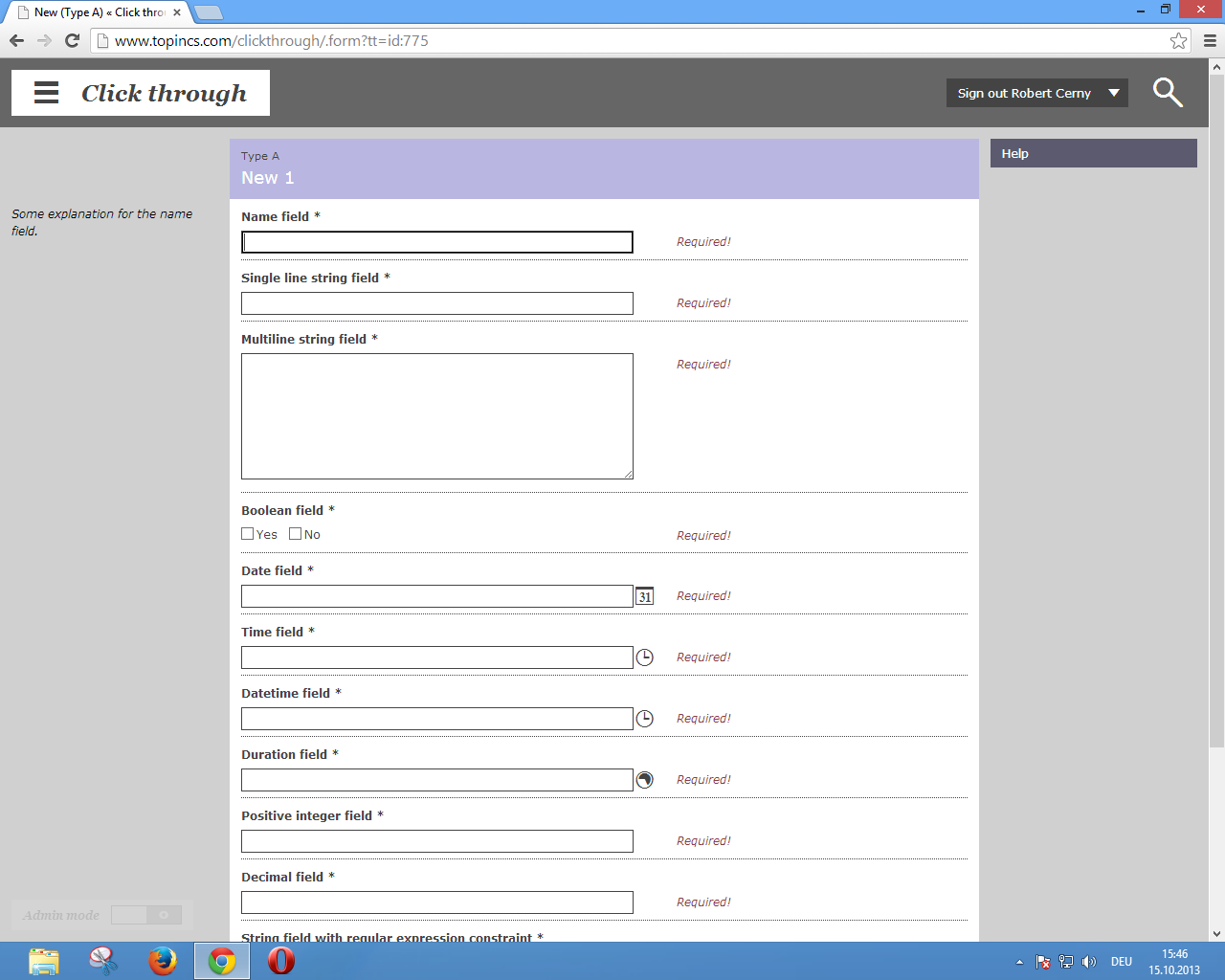Reload the page in the browser
This screenshot has width=1225, height=980.
(72, 40)
